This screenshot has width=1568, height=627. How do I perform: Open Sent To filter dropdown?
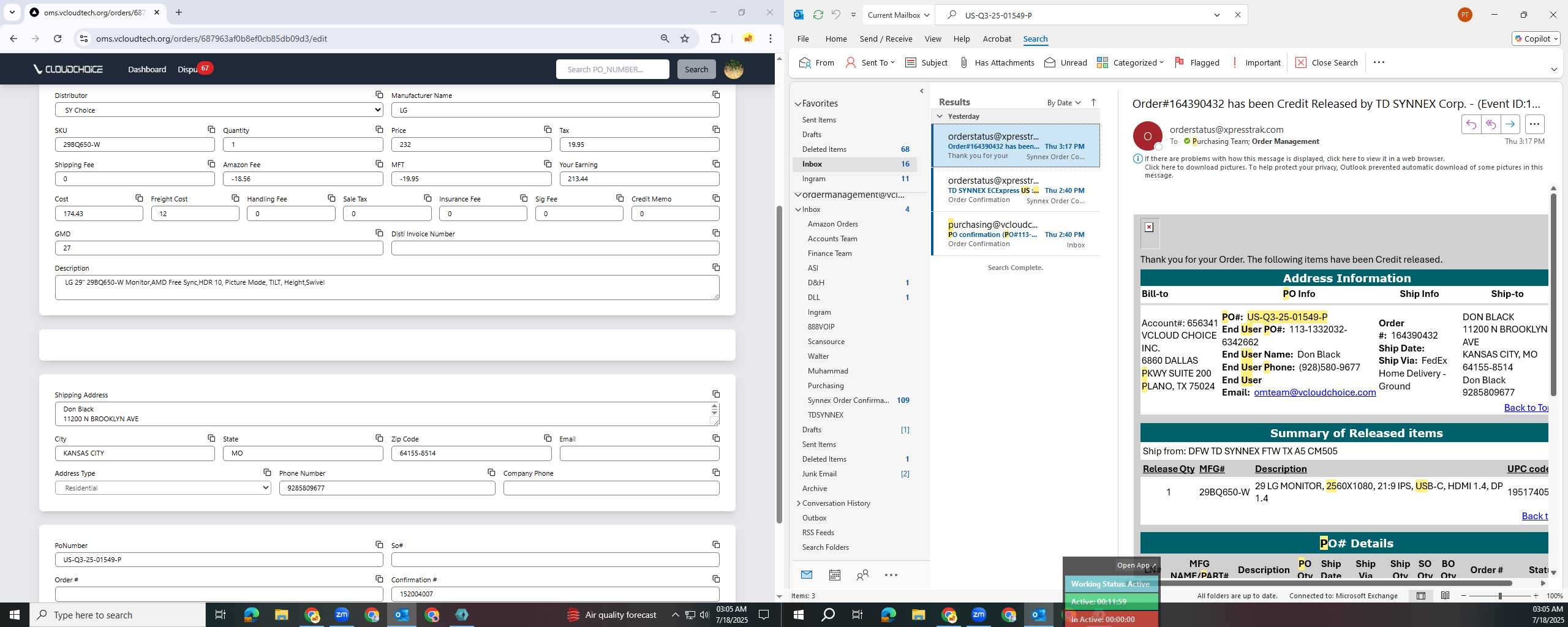tap(870, 62)
